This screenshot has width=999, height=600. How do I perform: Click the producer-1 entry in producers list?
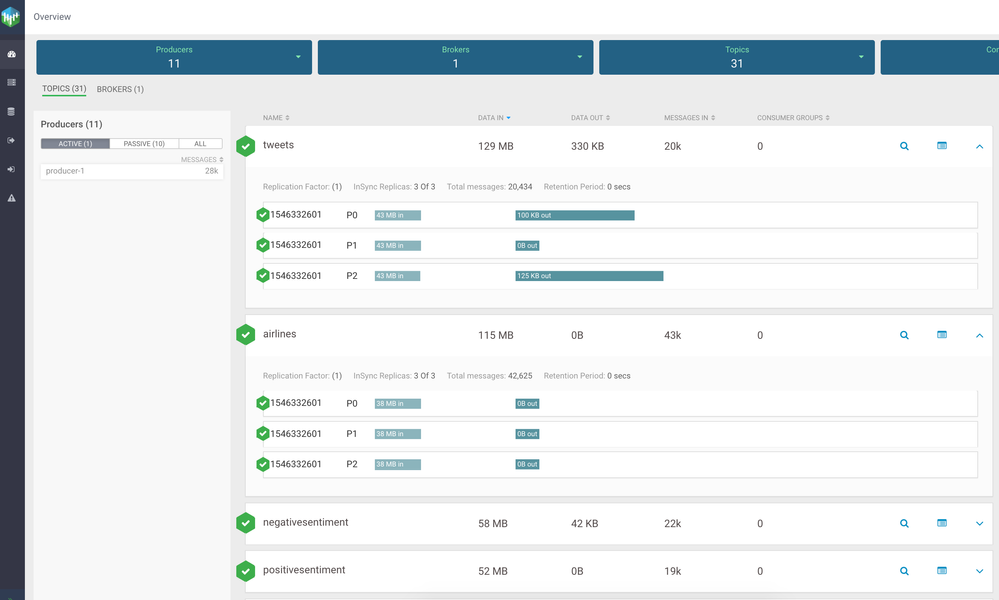click(131, 171)
